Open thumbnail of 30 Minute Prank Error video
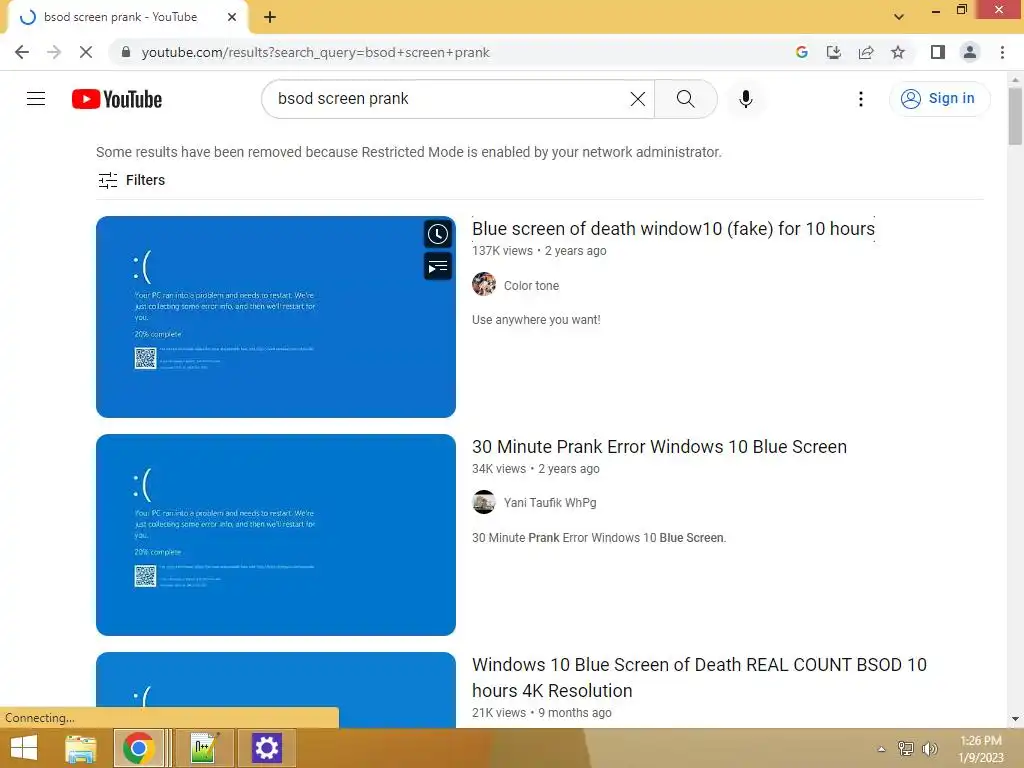 click(276, 535)
